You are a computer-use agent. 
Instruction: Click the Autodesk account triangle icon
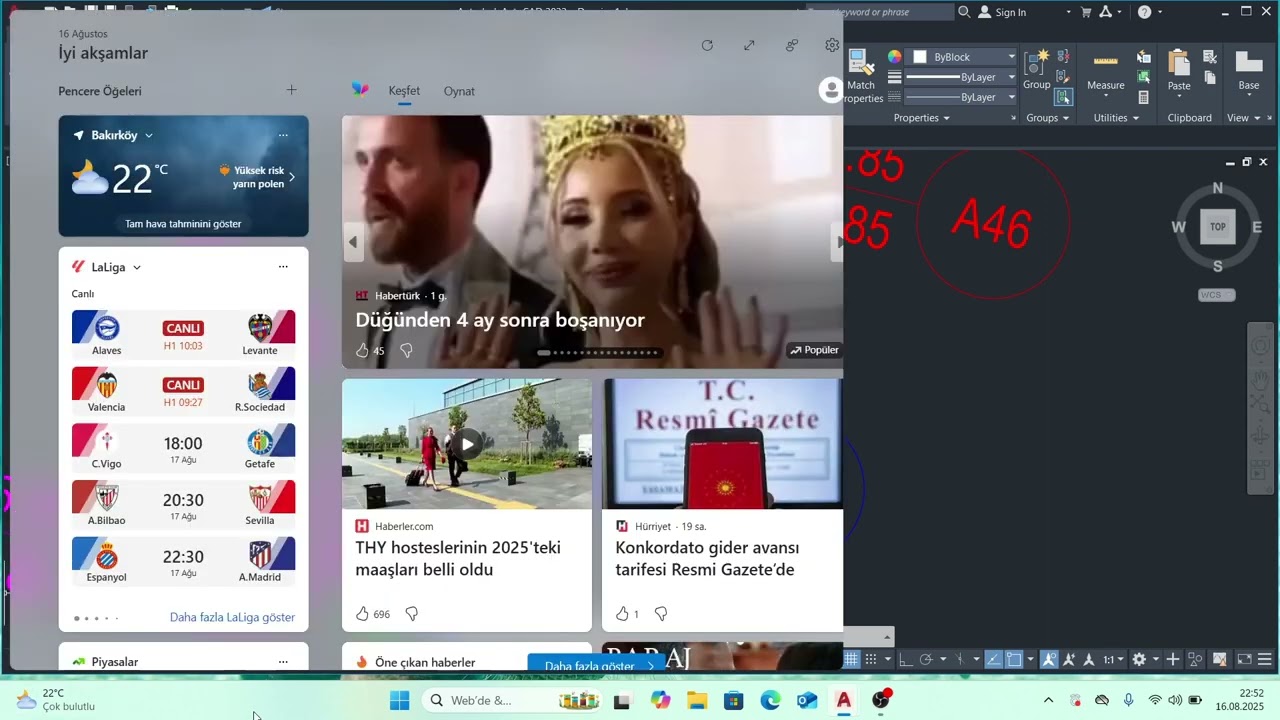[1105, 12]
